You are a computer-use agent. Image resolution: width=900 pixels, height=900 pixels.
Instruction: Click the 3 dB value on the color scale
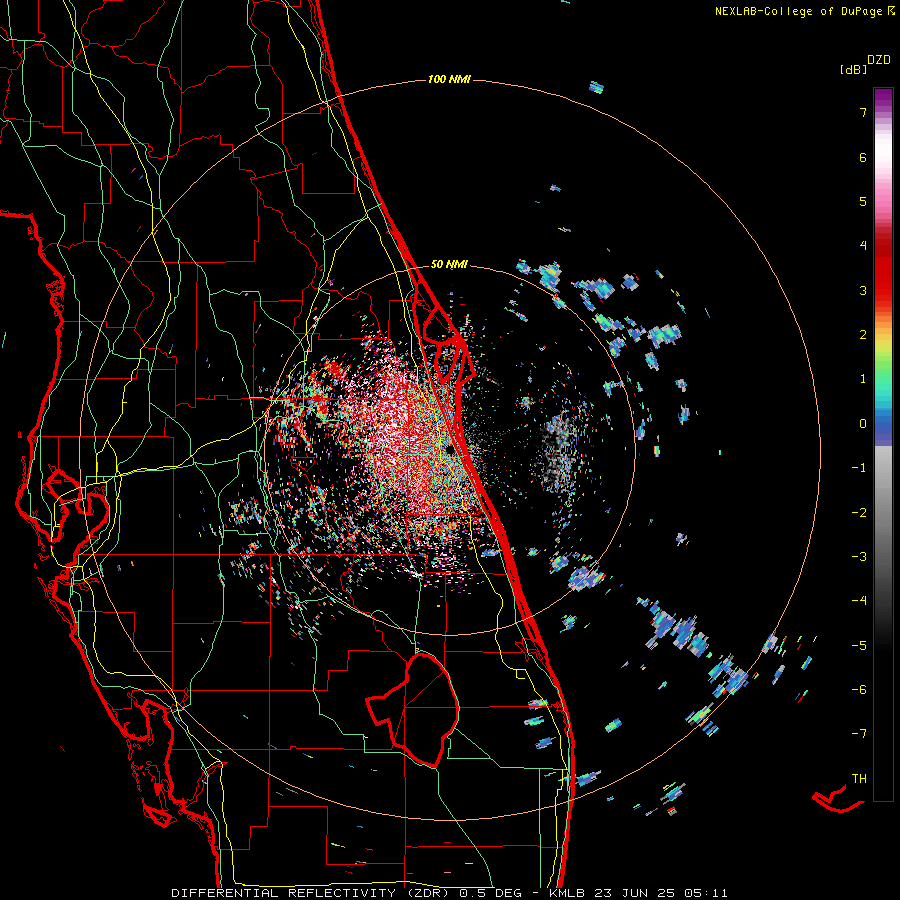863,290
